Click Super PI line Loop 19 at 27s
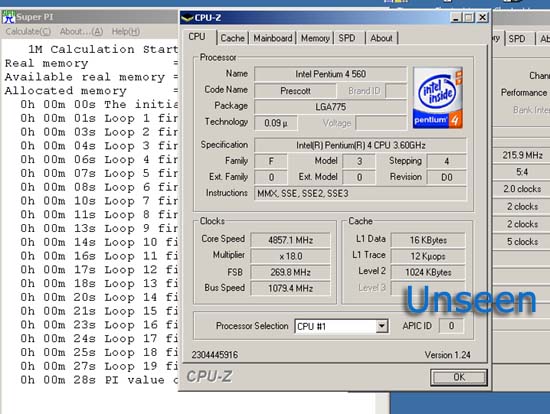 pyautogui.click(x=99, y=366)
